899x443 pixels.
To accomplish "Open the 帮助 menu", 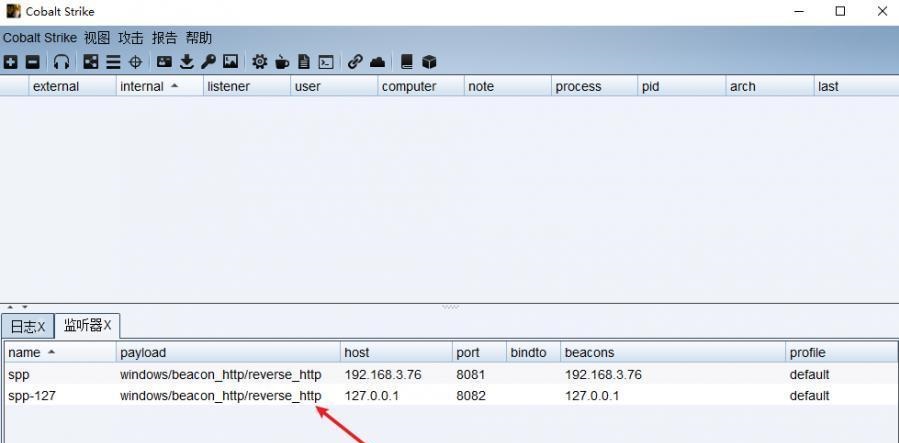I will coord(198,38).
